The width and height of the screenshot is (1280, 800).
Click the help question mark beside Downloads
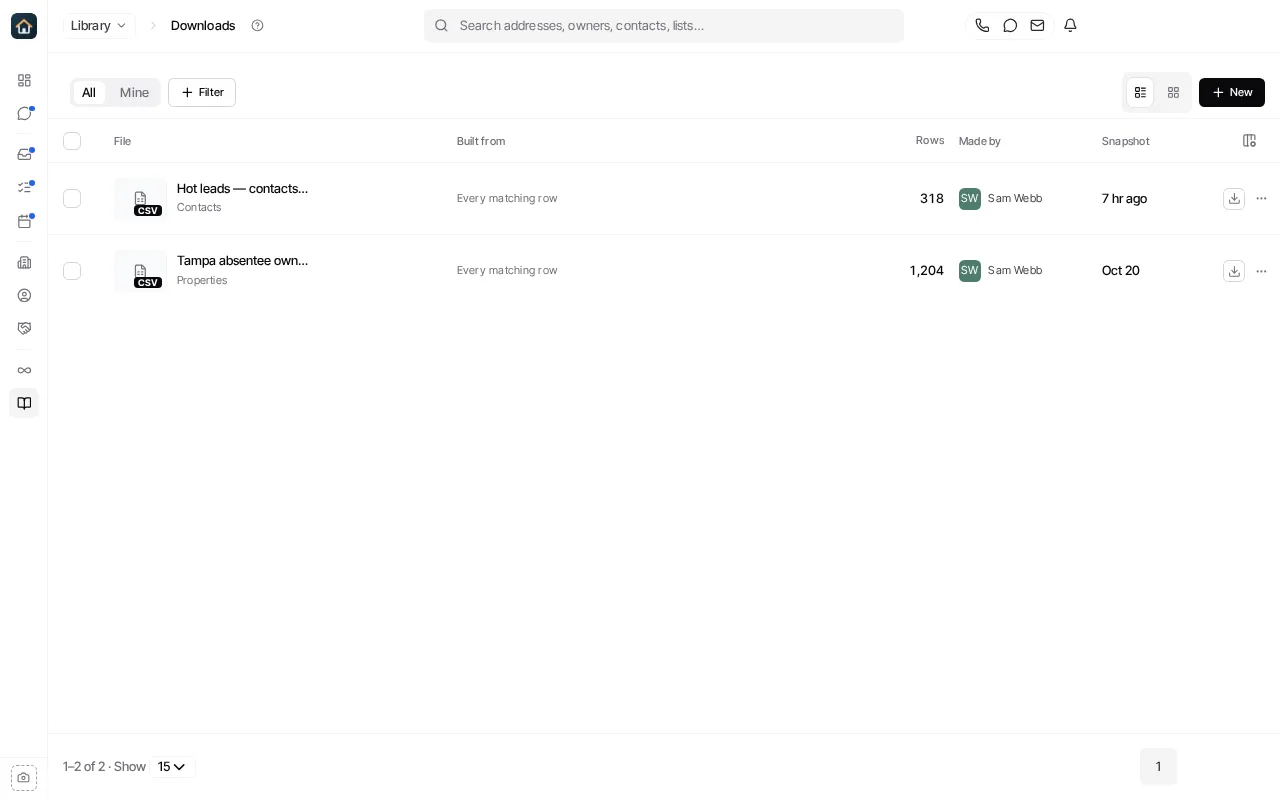(257, 26)
